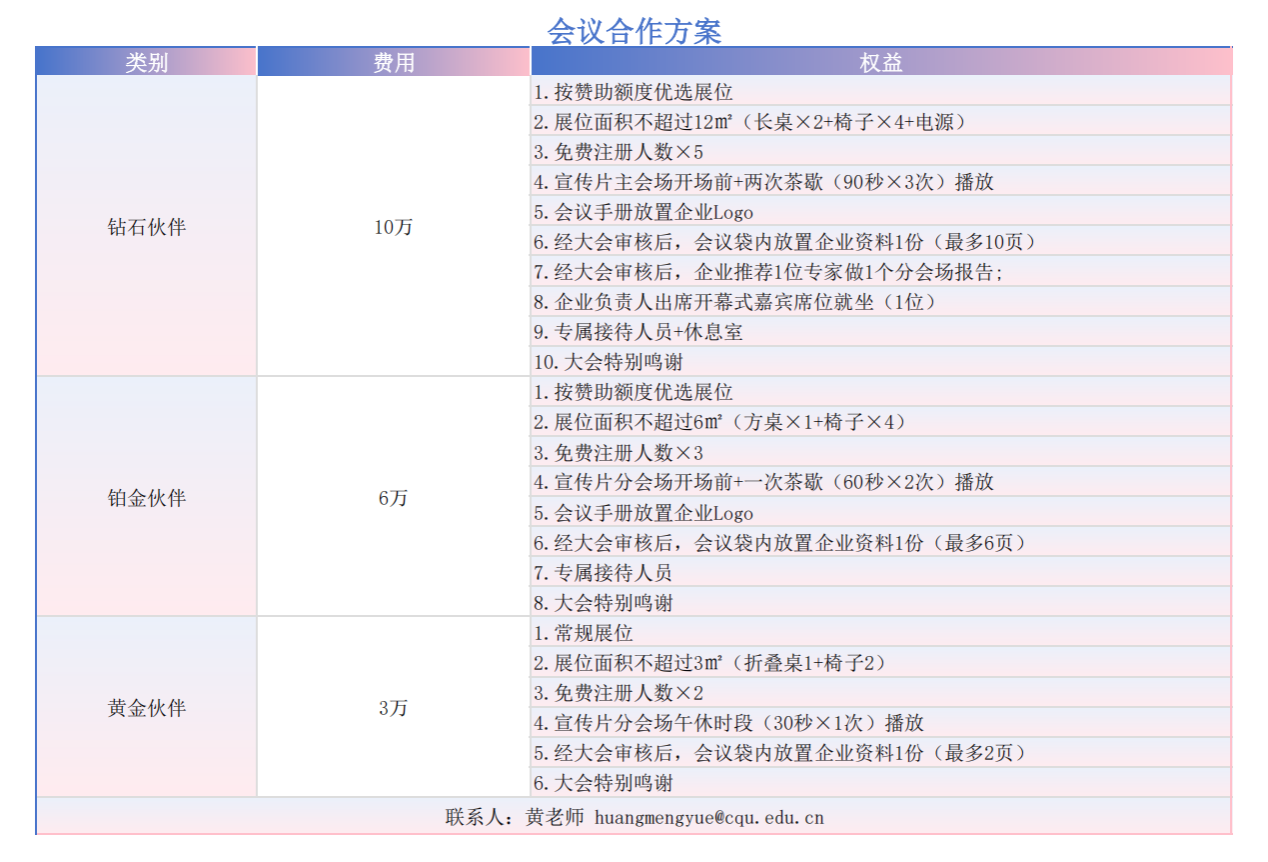Select the 展位面积不超过12㎡ benefit row
Image resolution: width=1268 pixels, height=862 pixels.
tap(750, 122)
